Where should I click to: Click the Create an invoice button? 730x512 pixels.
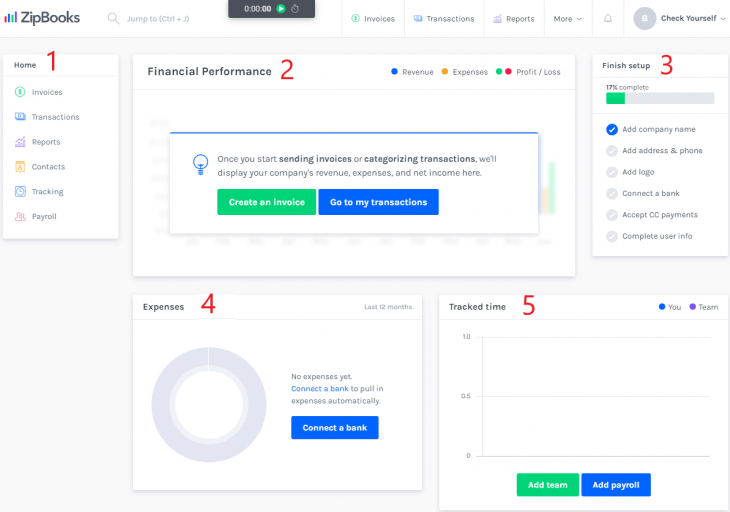pyautogui.click(x=266, y=202)
